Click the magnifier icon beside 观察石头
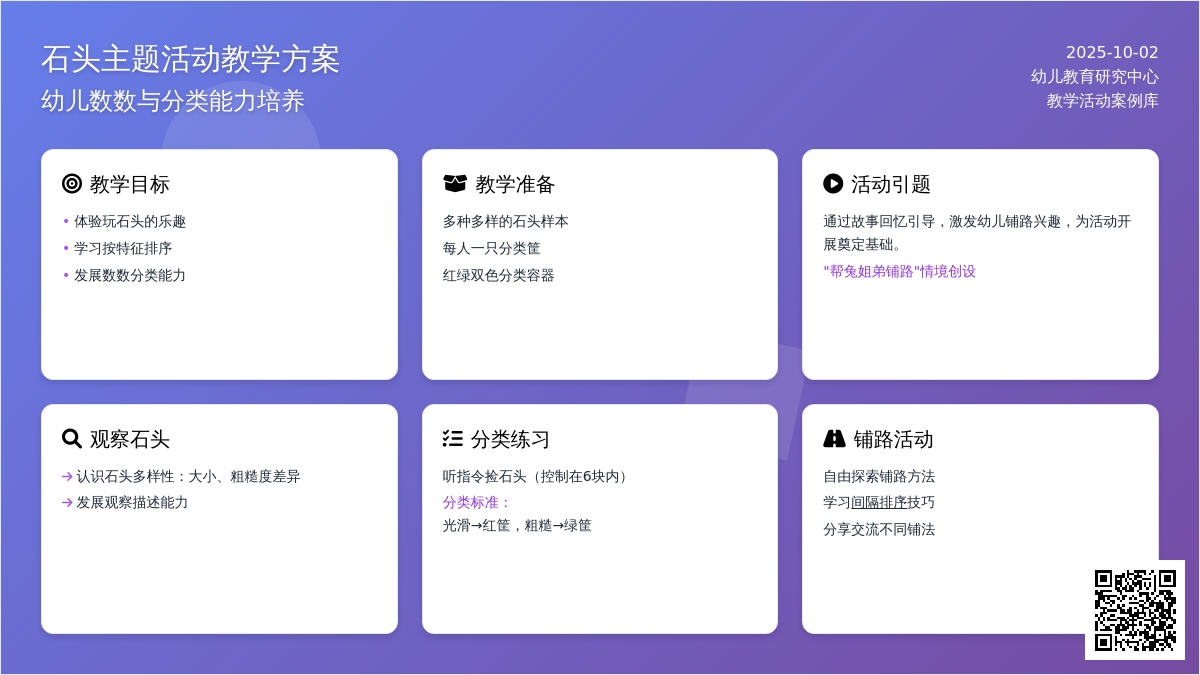 pyautogui.click(x=71, y=439)
